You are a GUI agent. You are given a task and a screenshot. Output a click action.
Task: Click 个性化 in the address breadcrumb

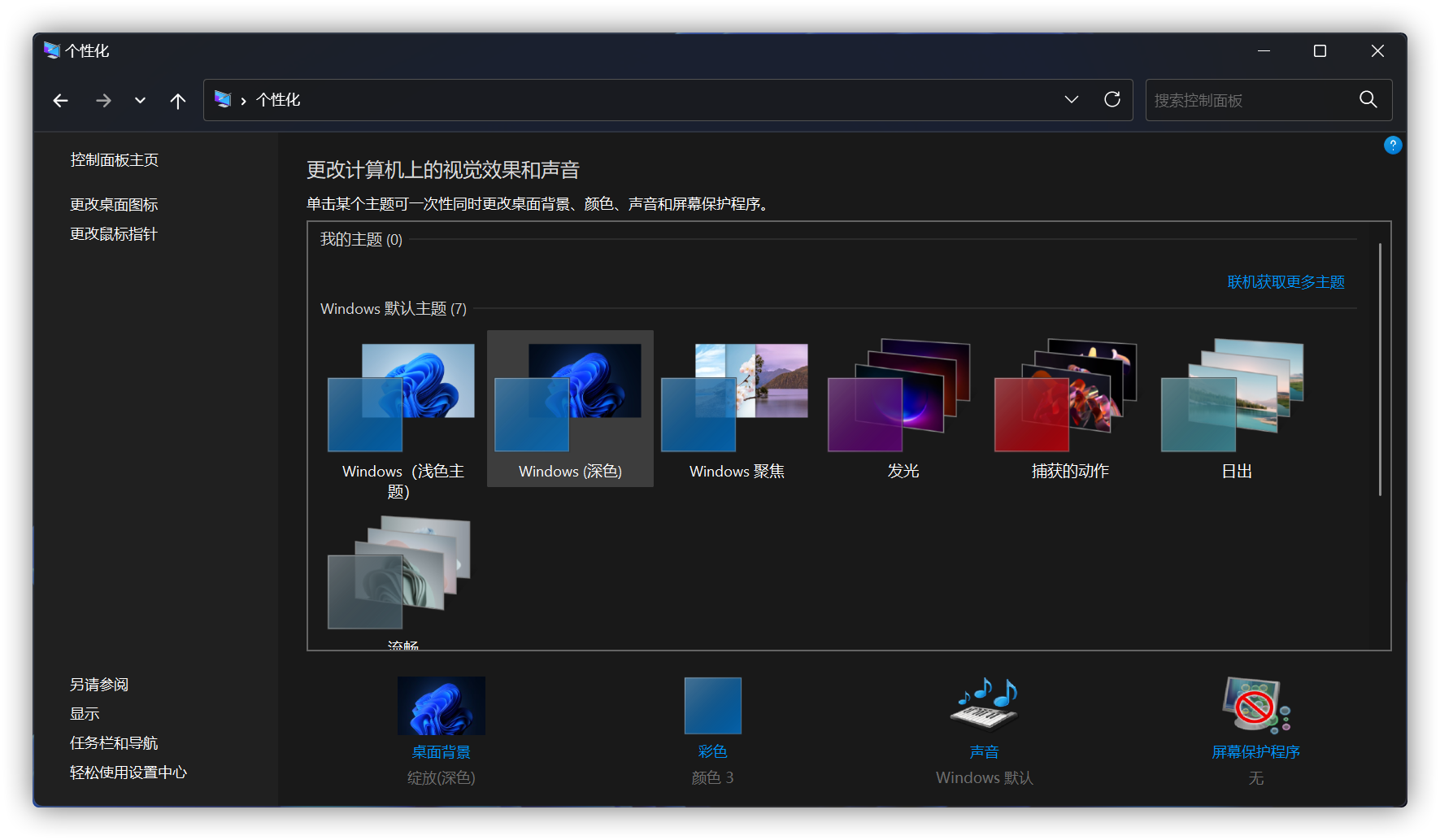(277, 100)
